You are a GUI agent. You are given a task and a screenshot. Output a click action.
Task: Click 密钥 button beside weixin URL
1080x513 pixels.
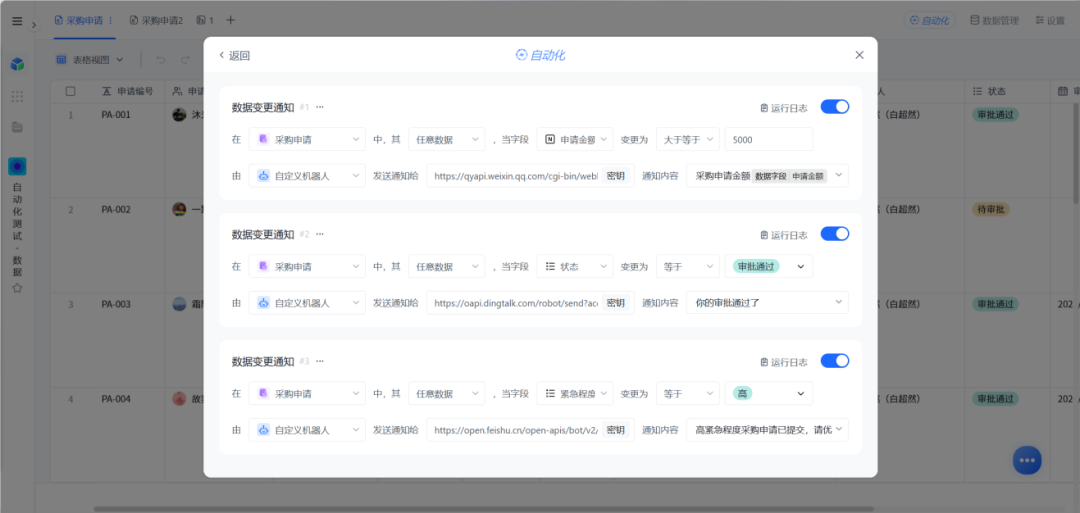[x=616, y=176]
